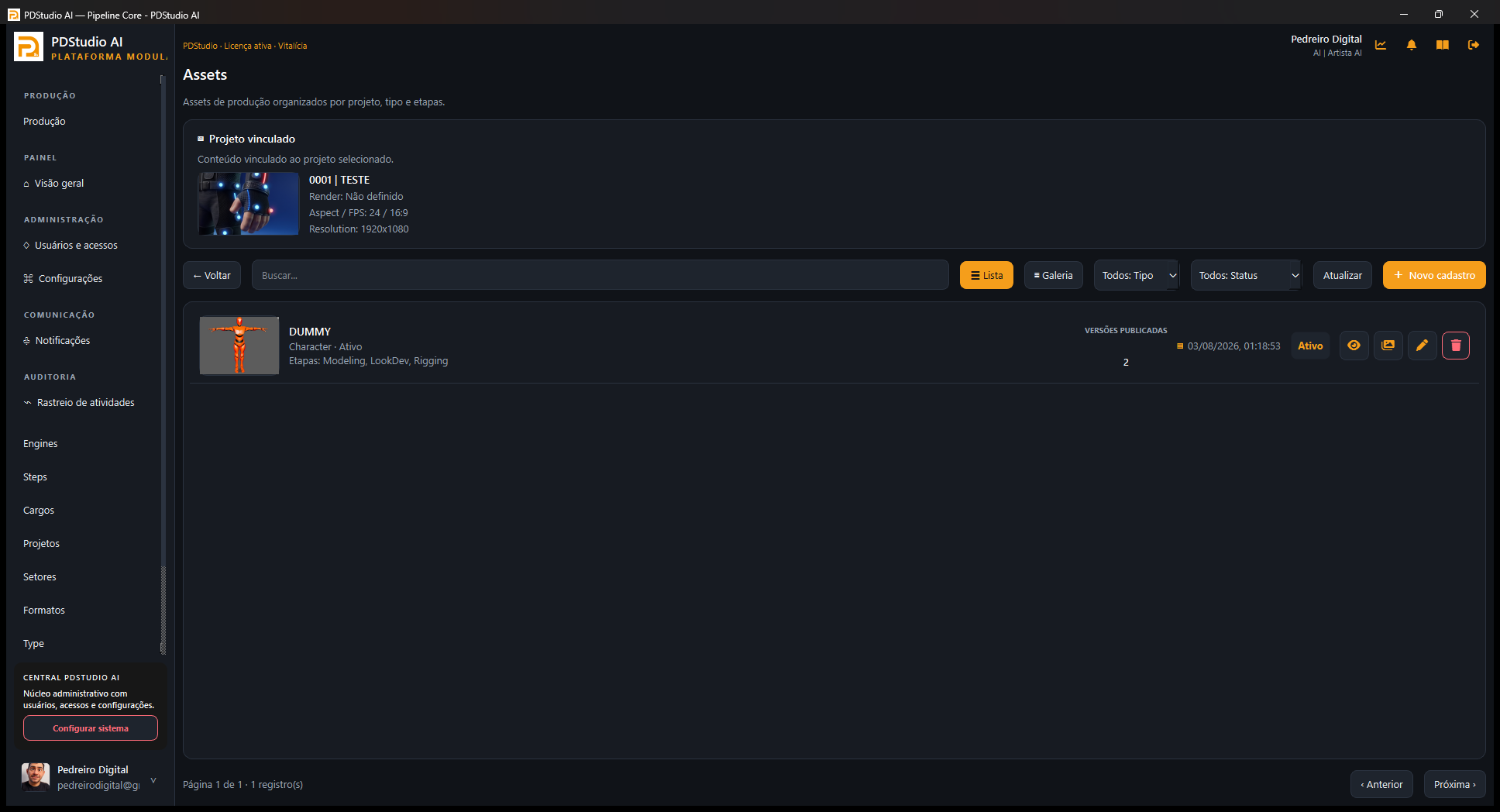Screen dimensions: 1500x812
Task: Open Usuários e acessos
Action: tap(71, 245)
